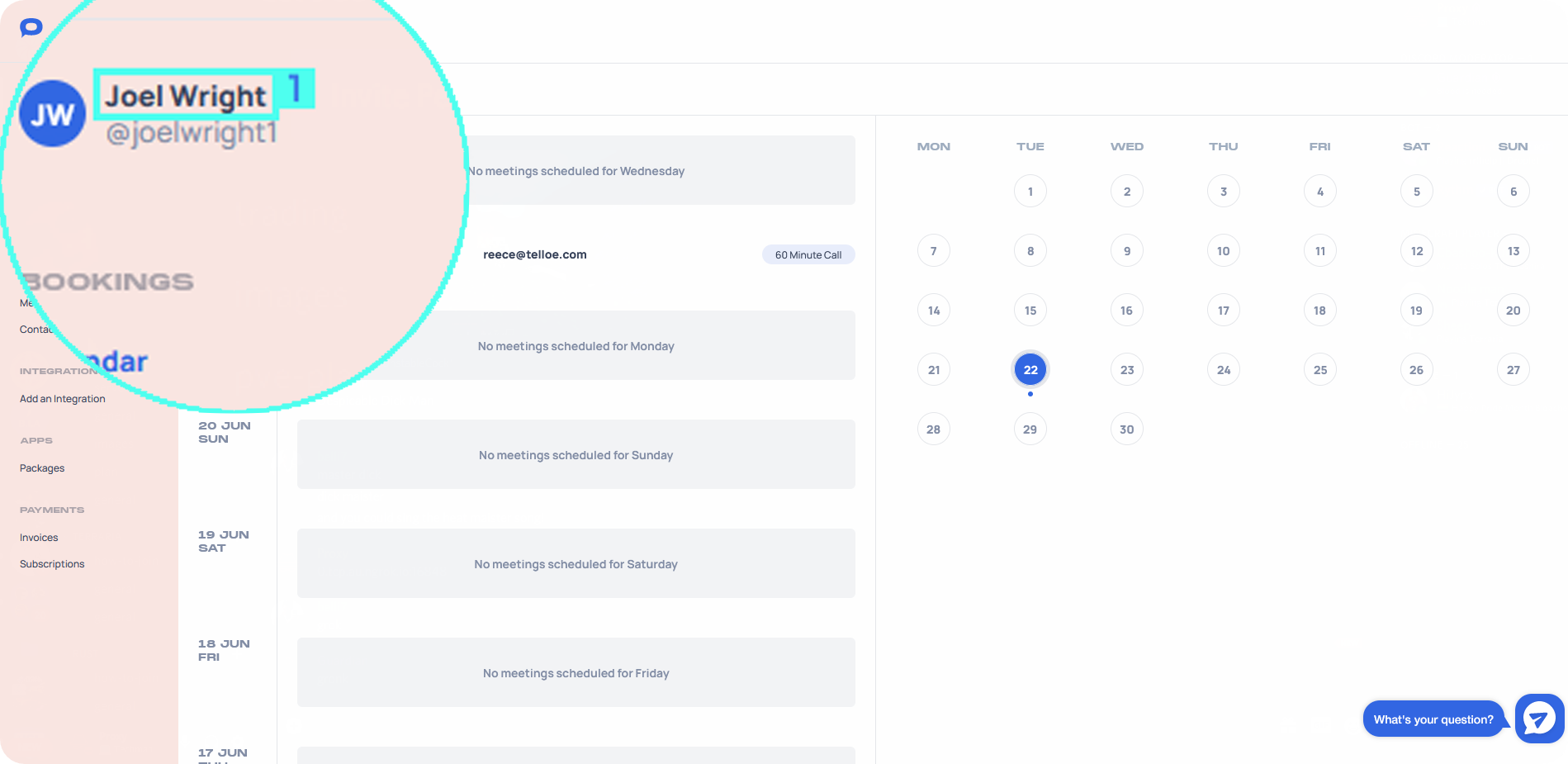Select day 19 in the calendar

click(1417, 311)
